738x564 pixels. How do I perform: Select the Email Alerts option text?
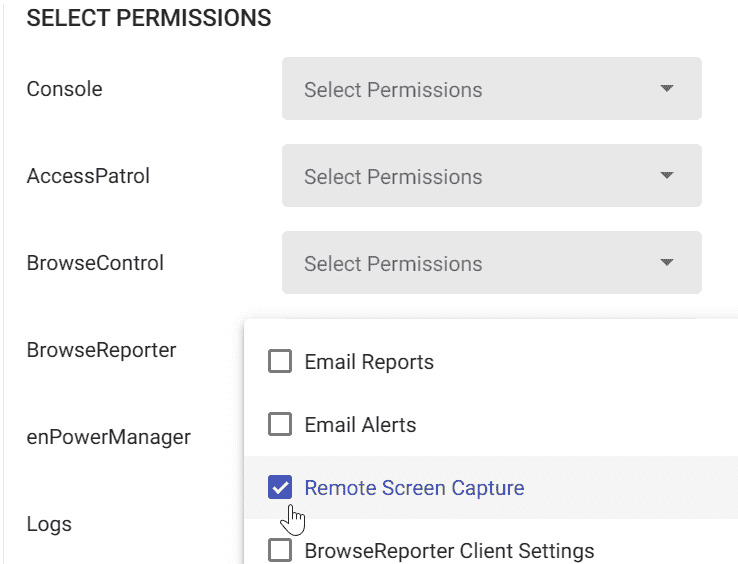(x=361, y=425)
